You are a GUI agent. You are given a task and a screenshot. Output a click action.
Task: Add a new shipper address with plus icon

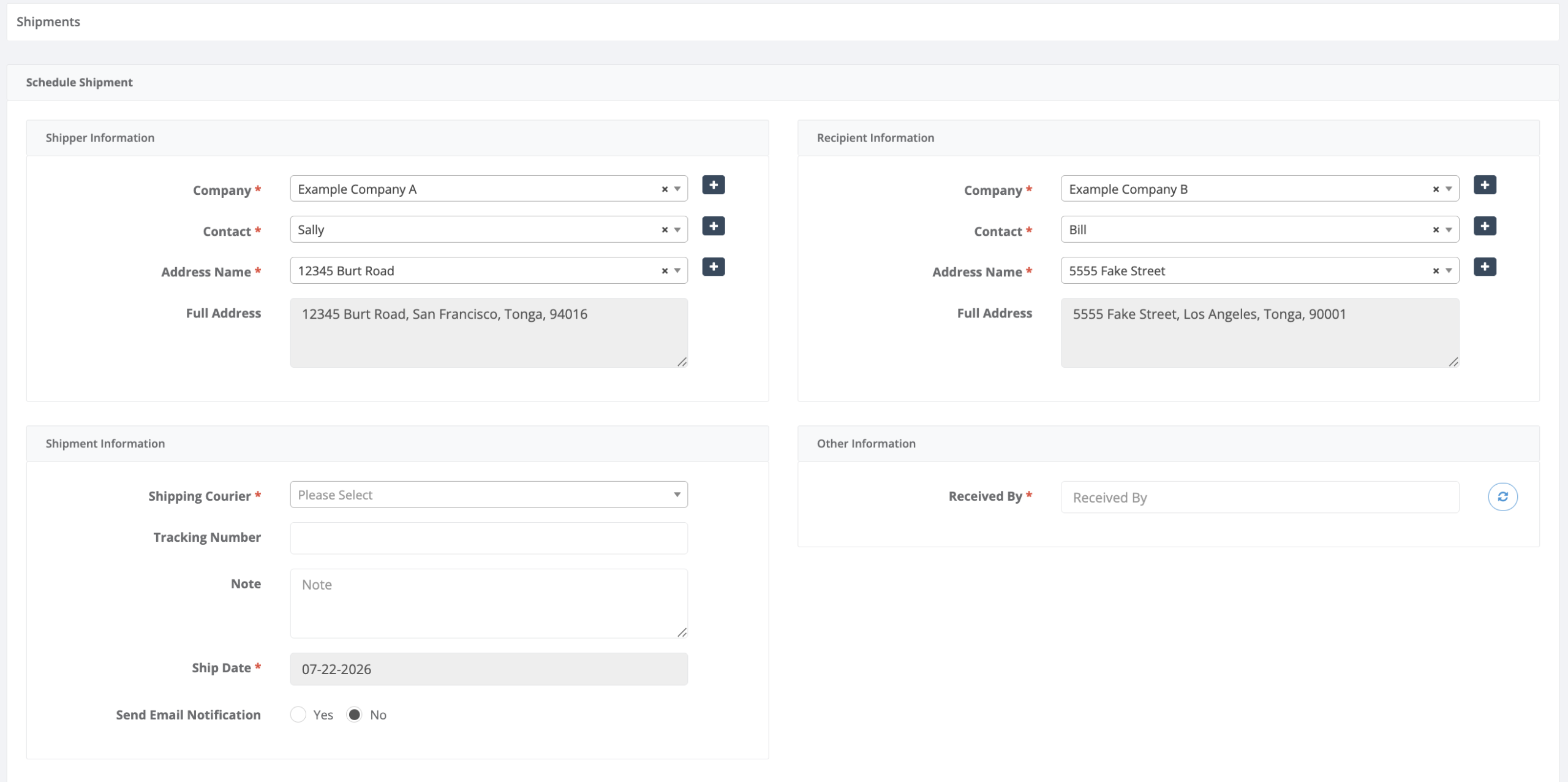(714, 267)
